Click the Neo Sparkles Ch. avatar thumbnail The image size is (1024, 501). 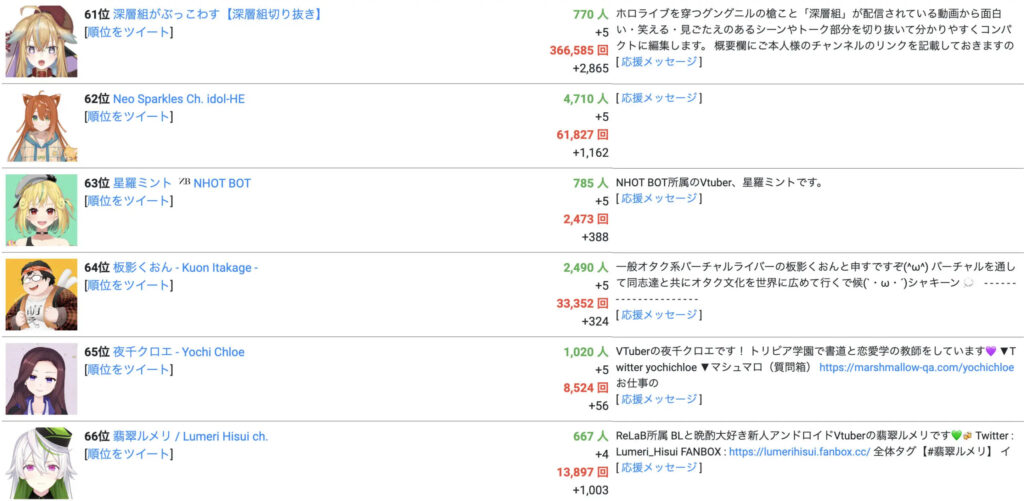41,126
